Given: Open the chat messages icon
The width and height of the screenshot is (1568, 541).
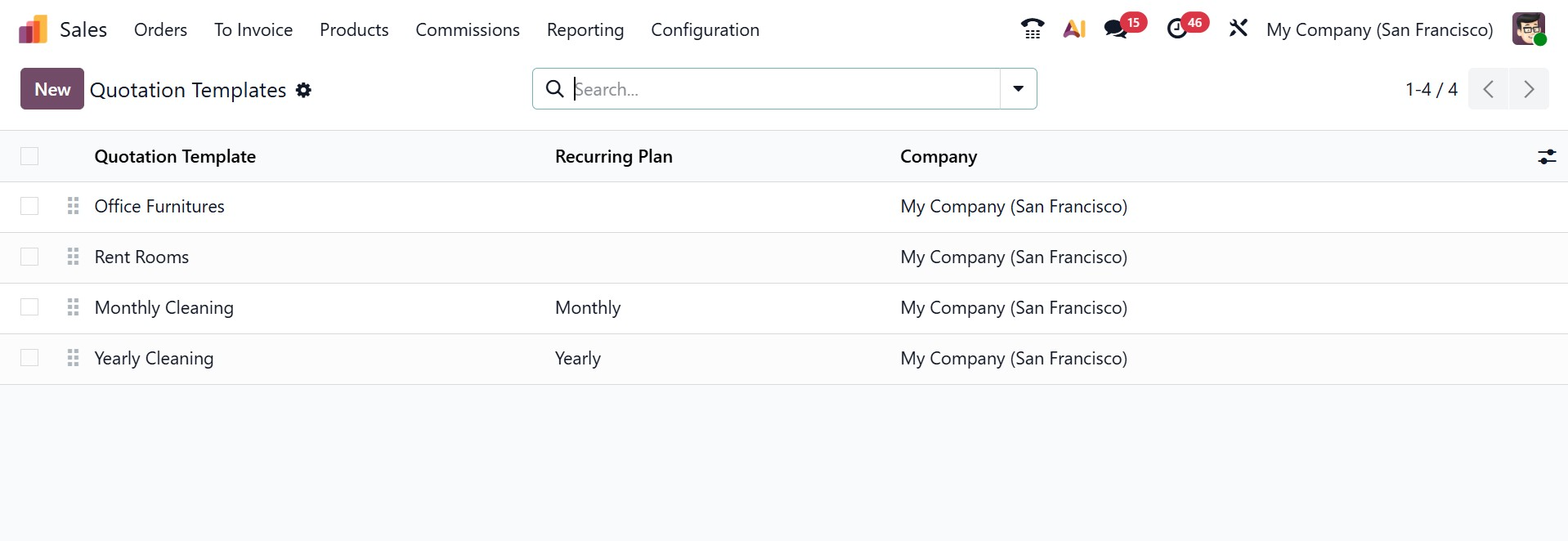Looking at the screenshot, I should coord(1115,29).
